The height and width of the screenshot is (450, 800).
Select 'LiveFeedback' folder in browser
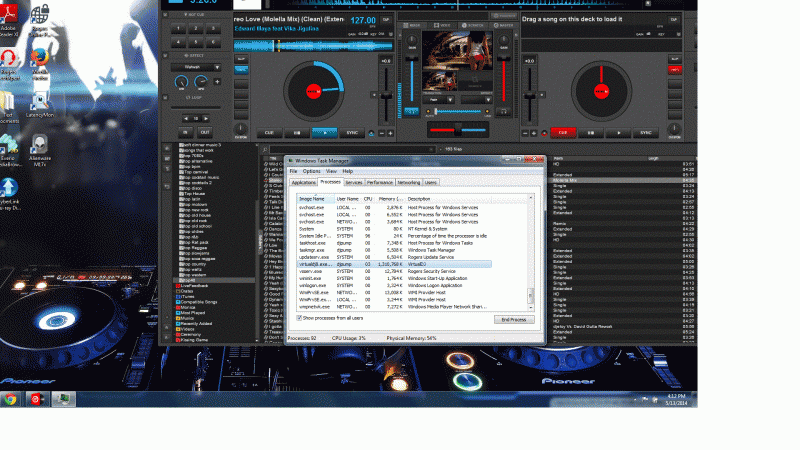click(192, 286)
